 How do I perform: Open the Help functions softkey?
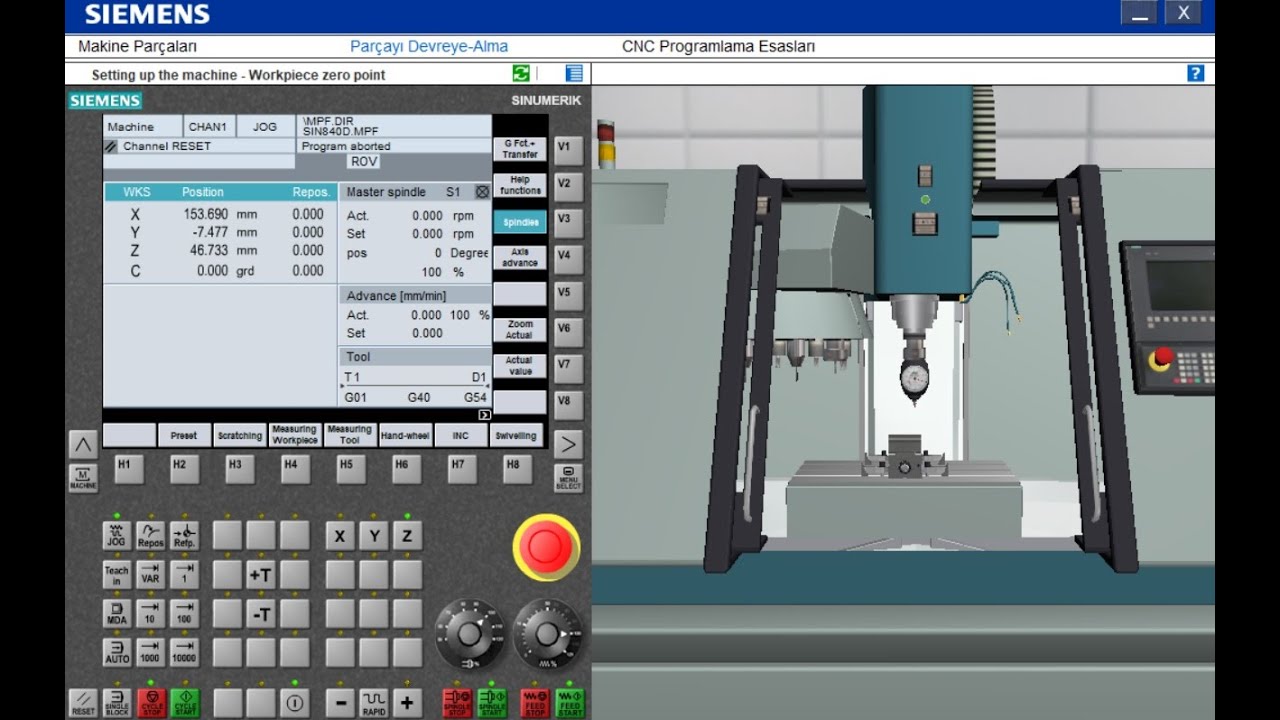point(519,185)
